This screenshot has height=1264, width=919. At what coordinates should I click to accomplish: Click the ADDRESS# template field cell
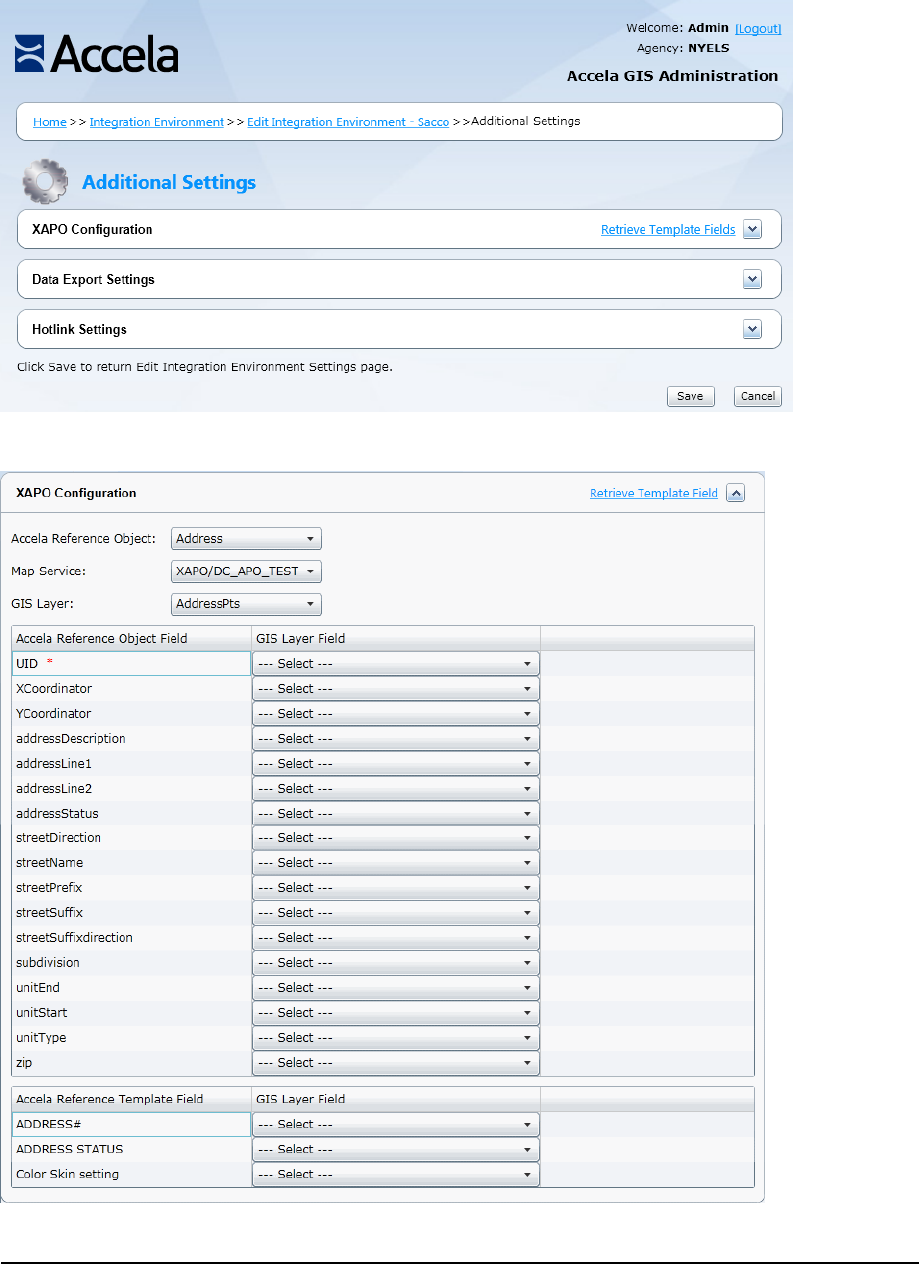click(131, 1125)
